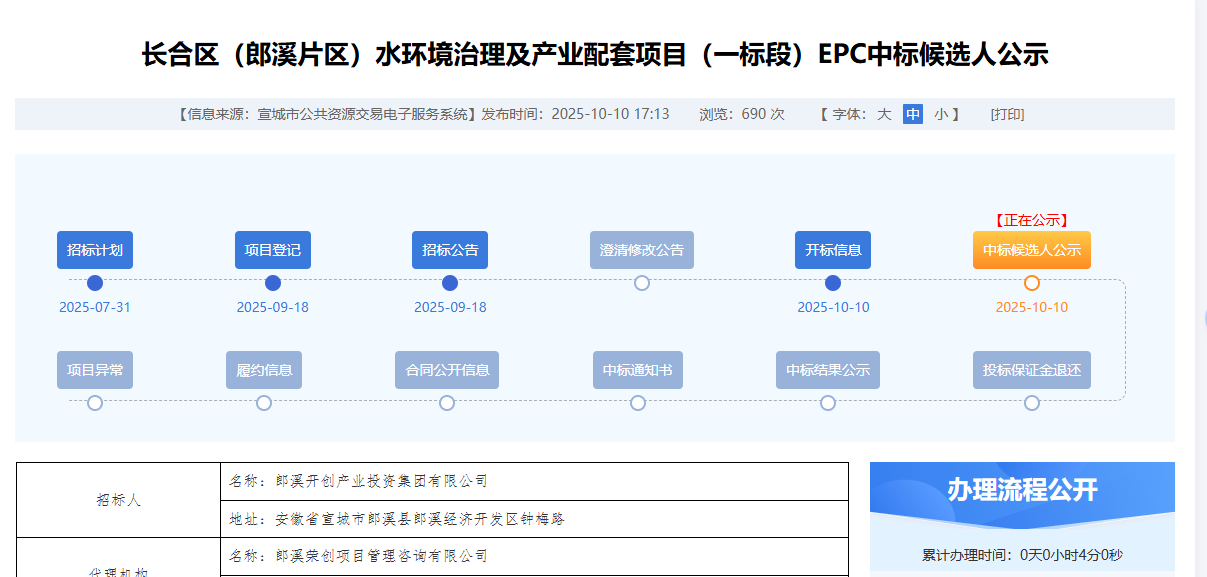Open the 中标结果公示 stage
Image resolution: width=1207 pixels, height=577 pixels.
pyautogui.click(x=828, y=370)
